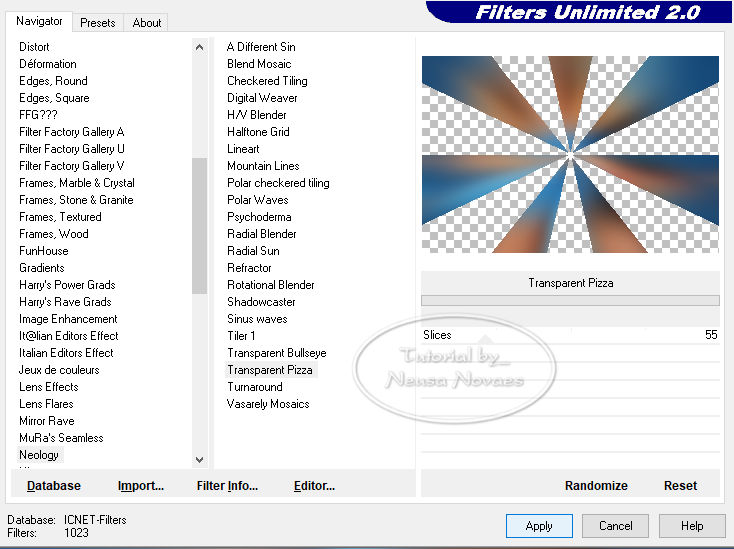Screen dimensions: 734x549
Task: Choose Polar checkered tiling filter
Action: click(x=279, y=183)
